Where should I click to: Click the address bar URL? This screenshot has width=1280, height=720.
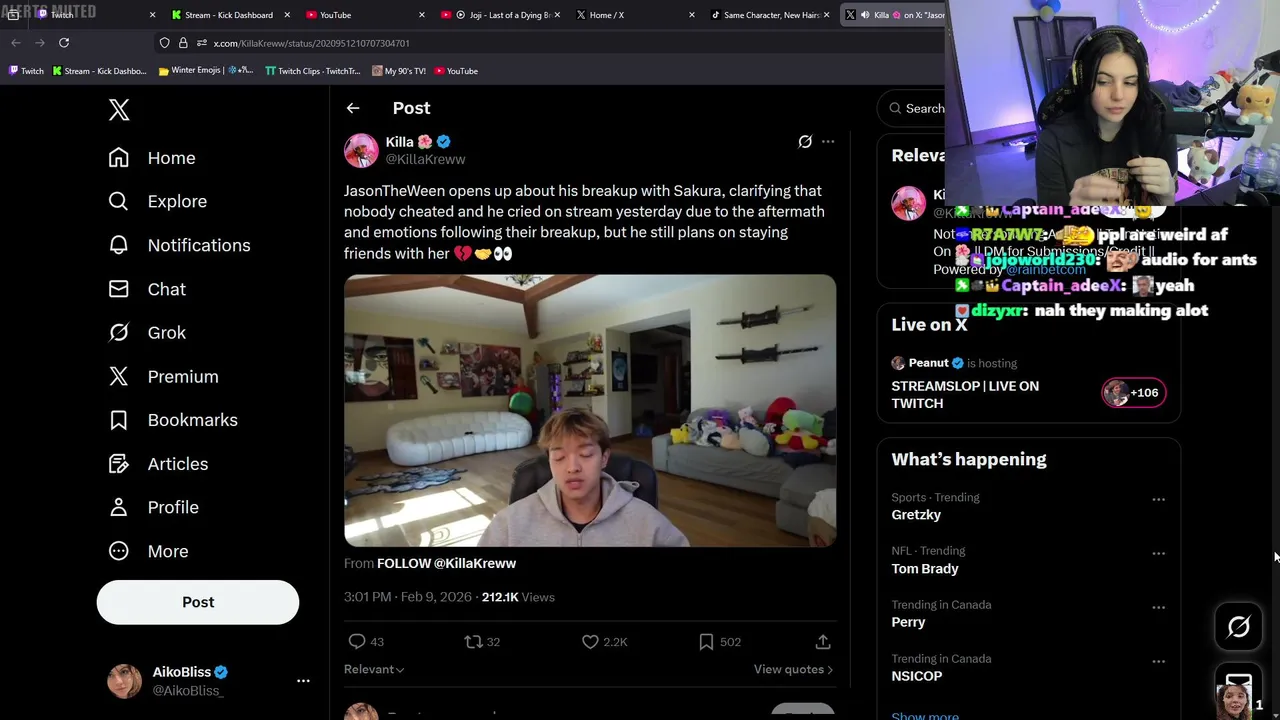coord(311,43)
